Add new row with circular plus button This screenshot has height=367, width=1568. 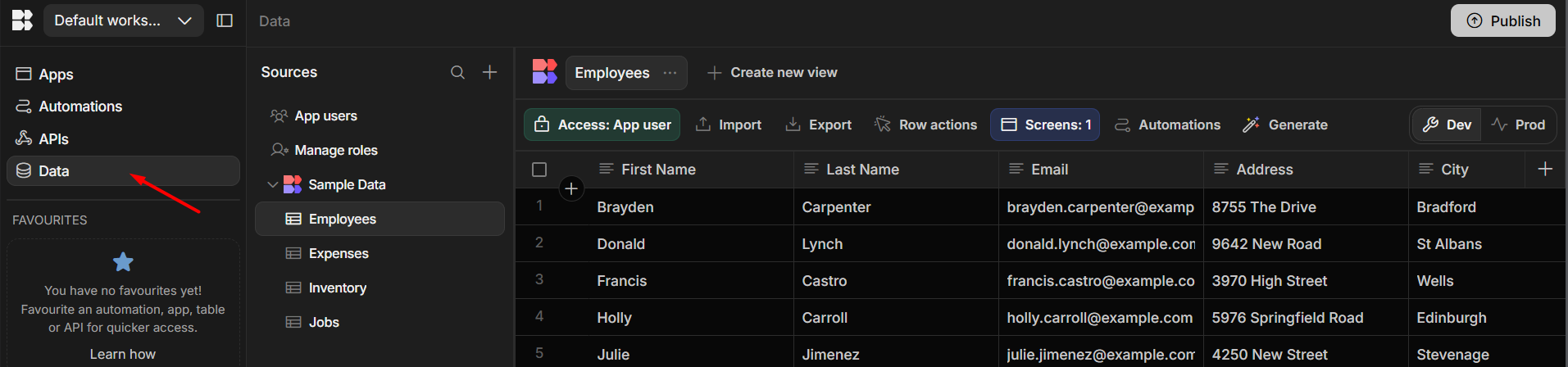pos(571,189)
